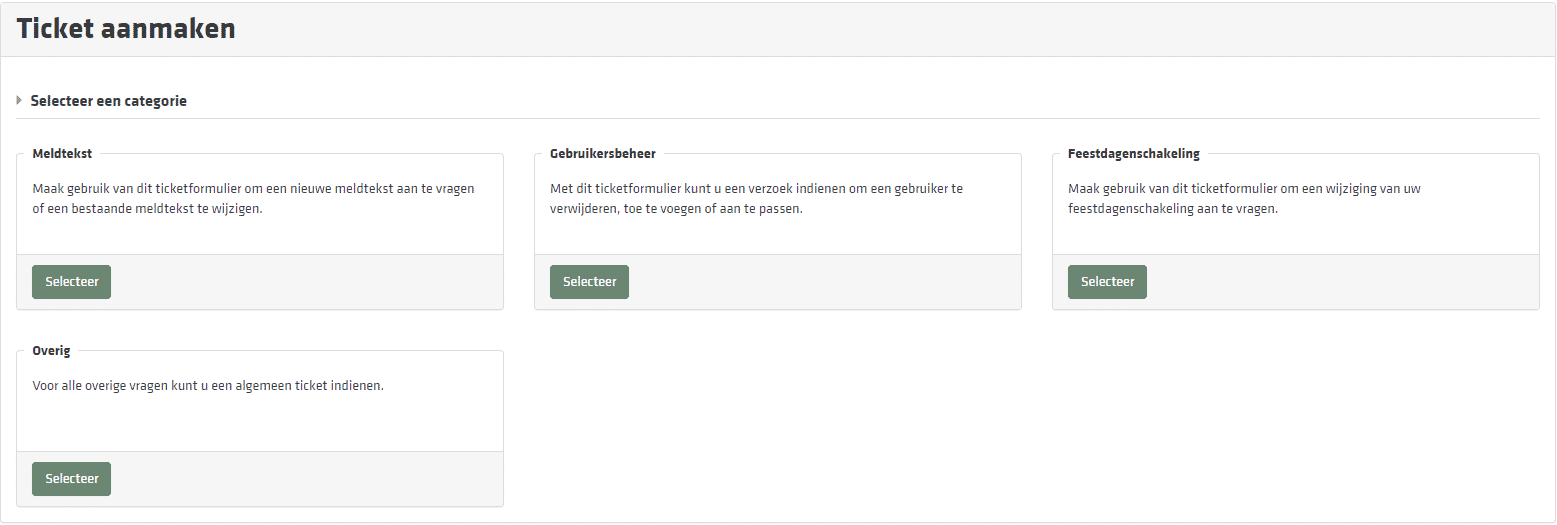Click the description about 'gebruiker te verwijderen'
1557x525 pixels.
pos(757,199)
